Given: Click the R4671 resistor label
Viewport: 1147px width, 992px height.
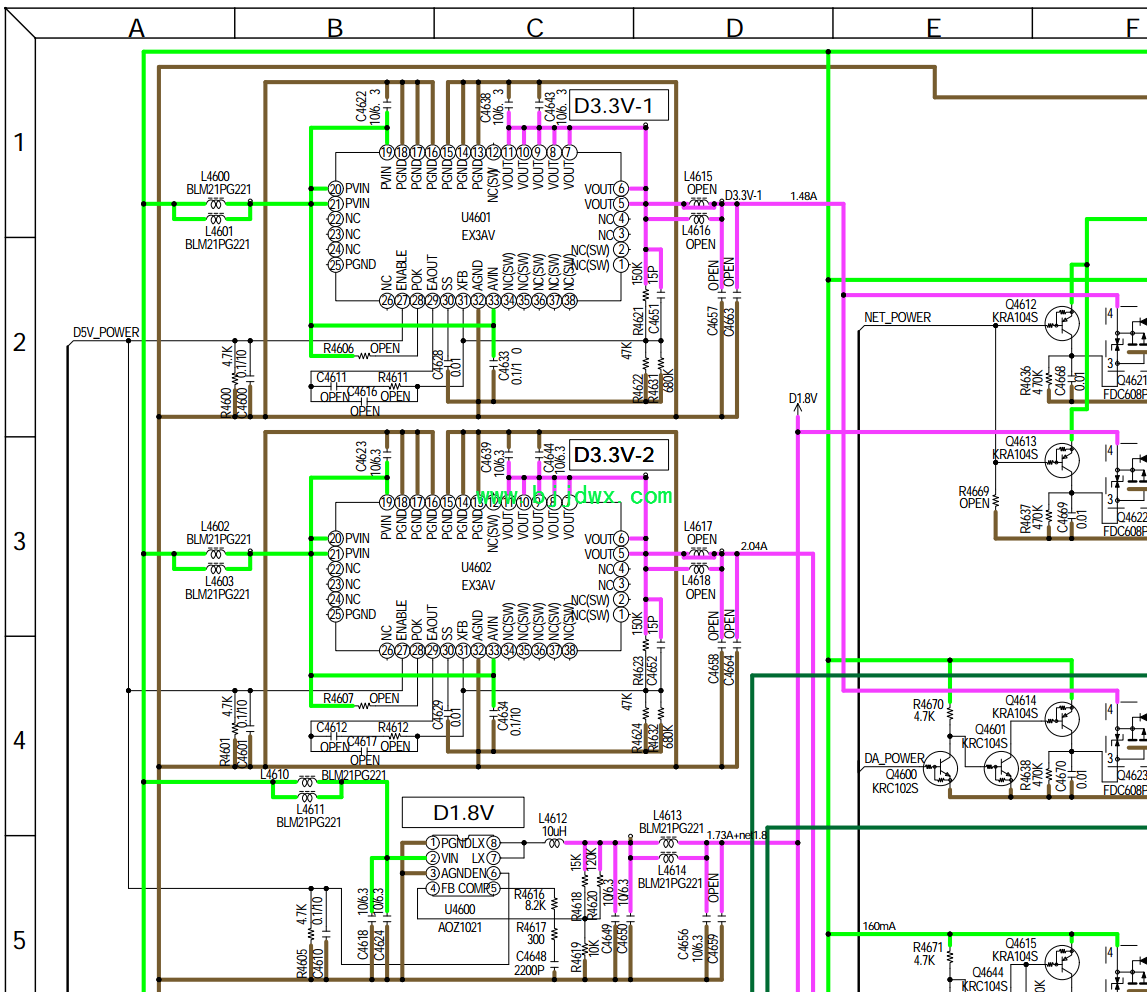Looking at the screenshot, I should click(928, 947).
